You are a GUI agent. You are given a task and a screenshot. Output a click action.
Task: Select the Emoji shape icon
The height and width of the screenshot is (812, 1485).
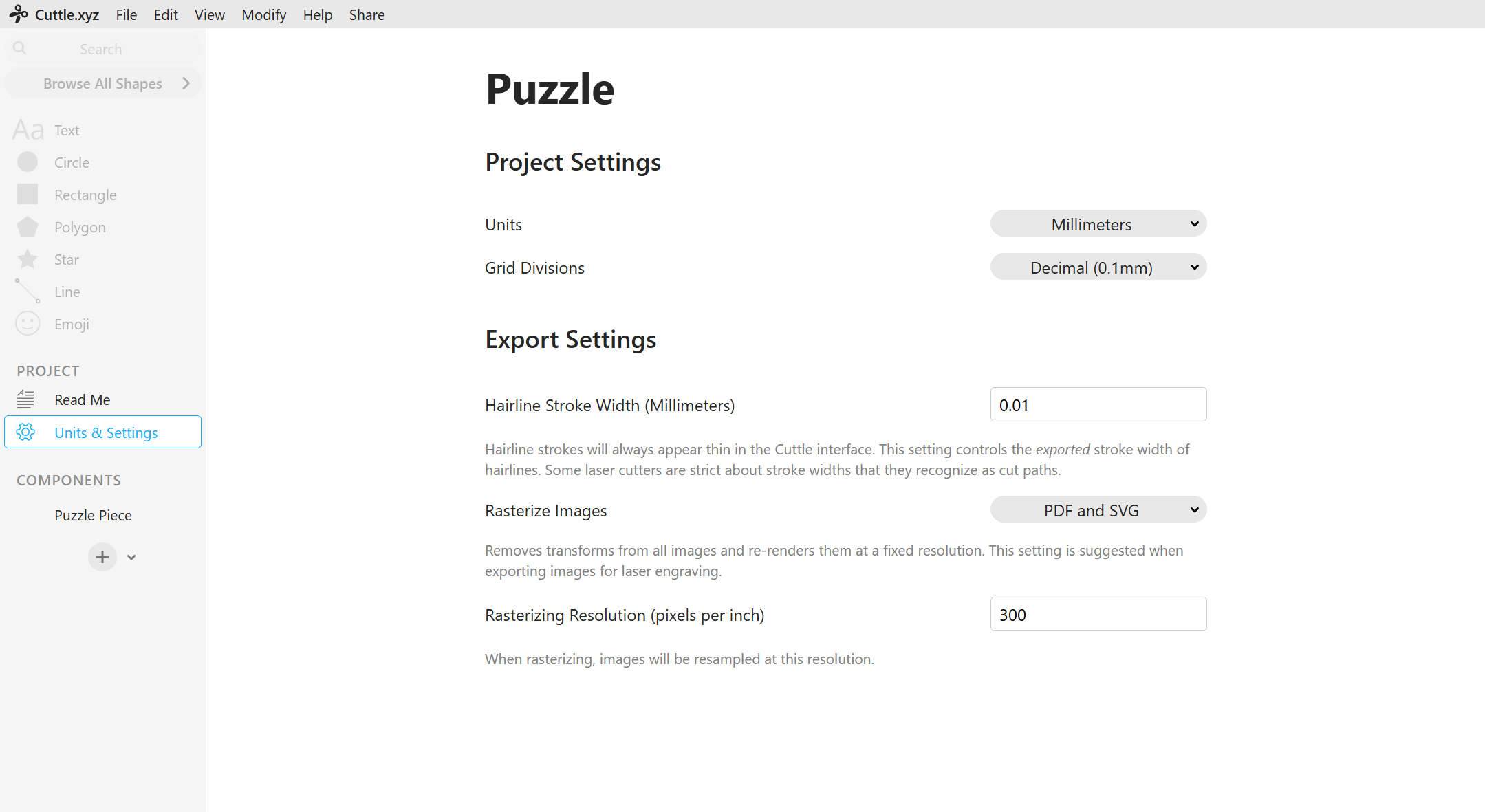point(28,324)
